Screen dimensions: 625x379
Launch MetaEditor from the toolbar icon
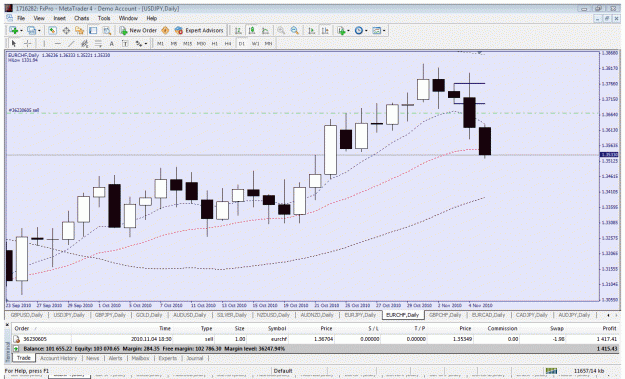(x=165, y=31)
